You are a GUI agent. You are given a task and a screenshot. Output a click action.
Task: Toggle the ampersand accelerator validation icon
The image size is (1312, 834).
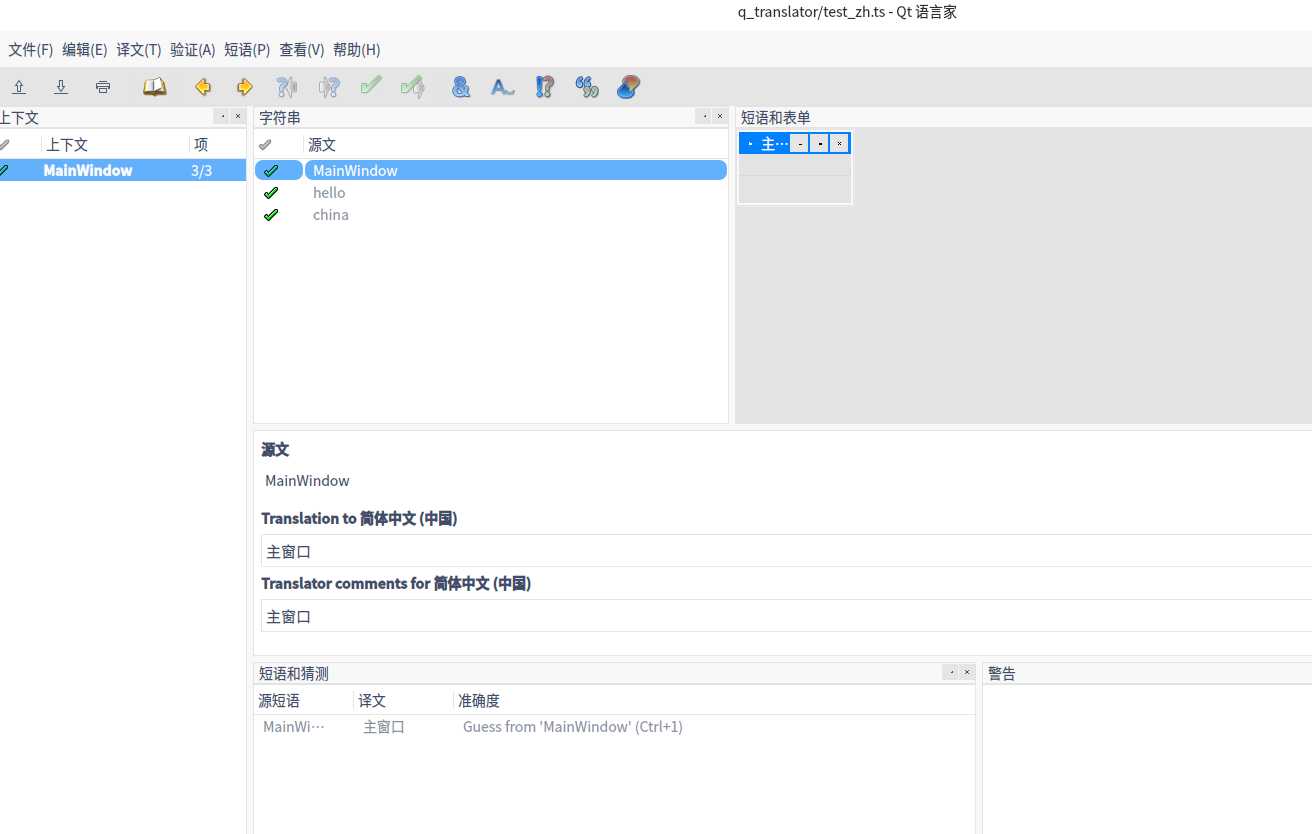tap(460, 87)
